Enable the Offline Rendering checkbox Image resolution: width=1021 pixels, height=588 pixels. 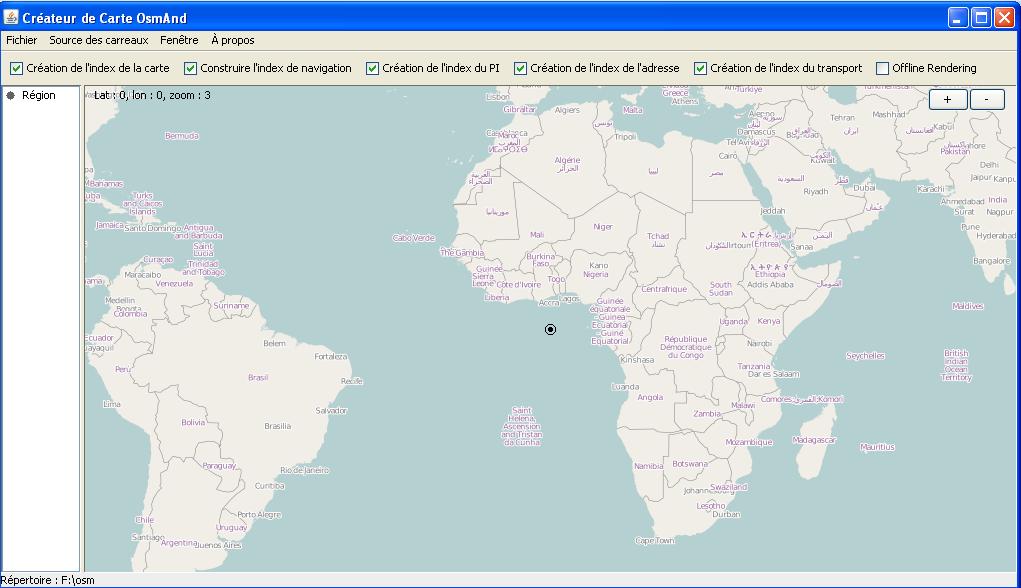pyautogui.click(x=882, y=68)
